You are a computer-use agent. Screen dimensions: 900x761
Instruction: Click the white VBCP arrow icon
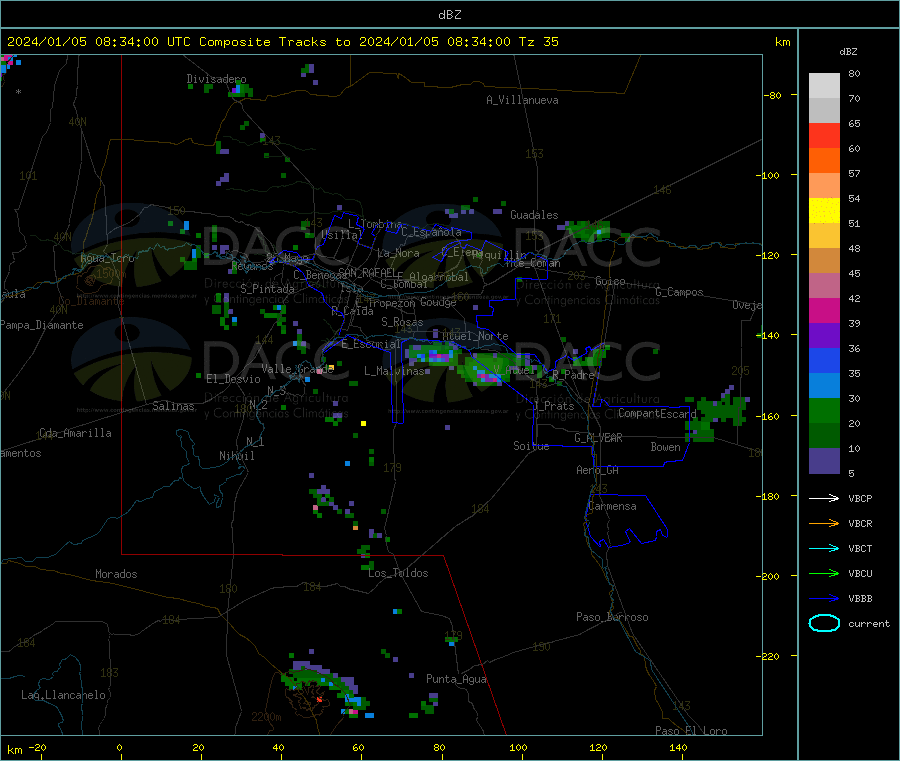[824, 498]
